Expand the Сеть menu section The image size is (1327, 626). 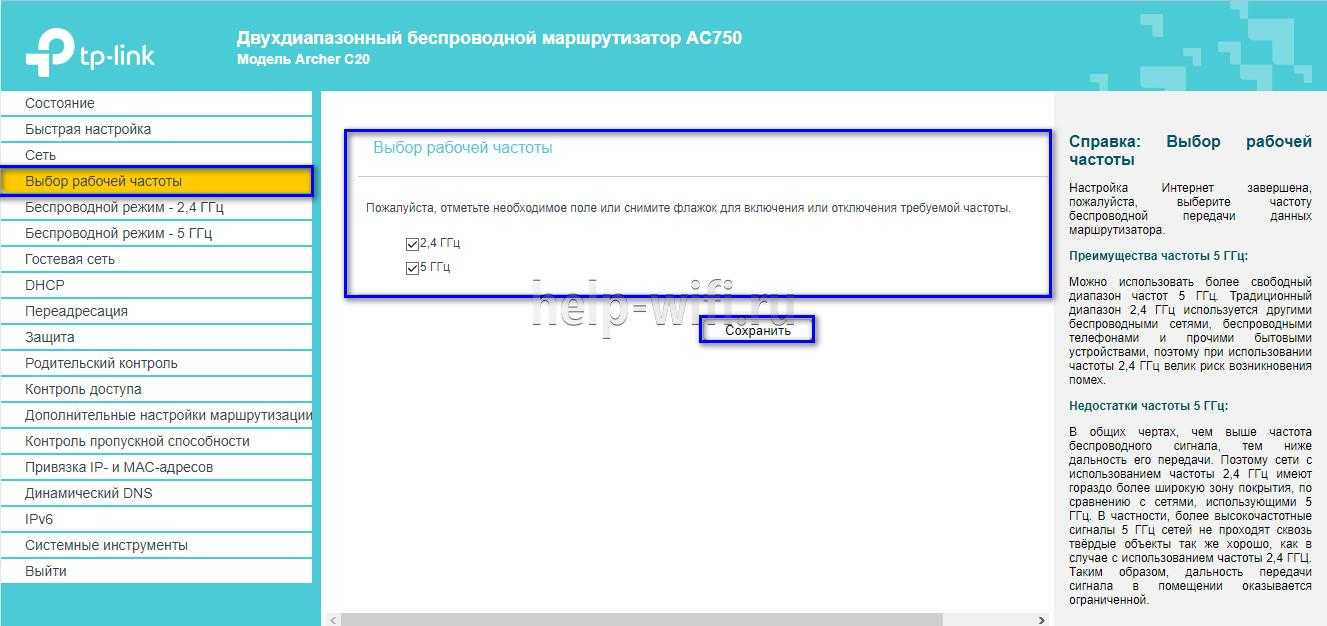(x=41, y=155)
